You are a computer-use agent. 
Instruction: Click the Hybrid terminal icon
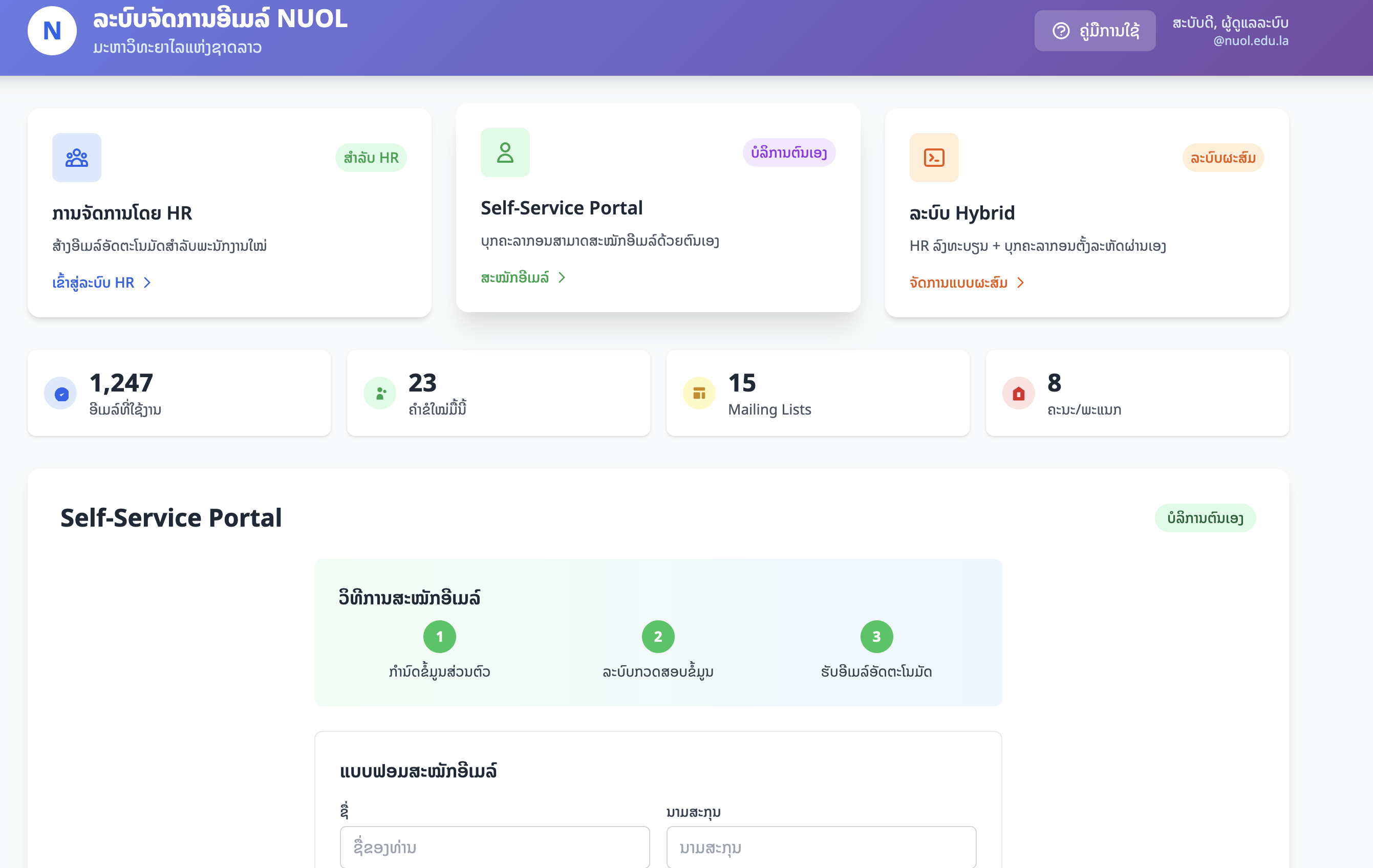(x=933, y=158)
